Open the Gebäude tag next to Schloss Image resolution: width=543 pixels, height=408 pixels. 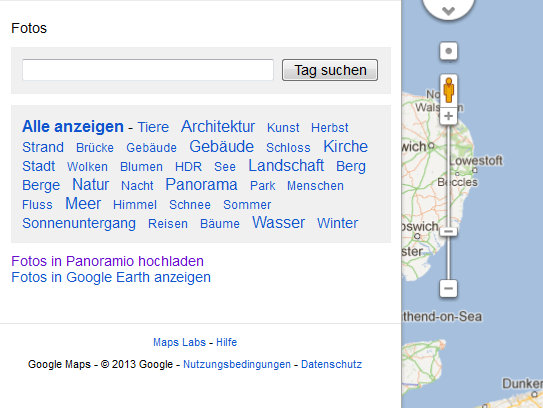coord(221,147)
